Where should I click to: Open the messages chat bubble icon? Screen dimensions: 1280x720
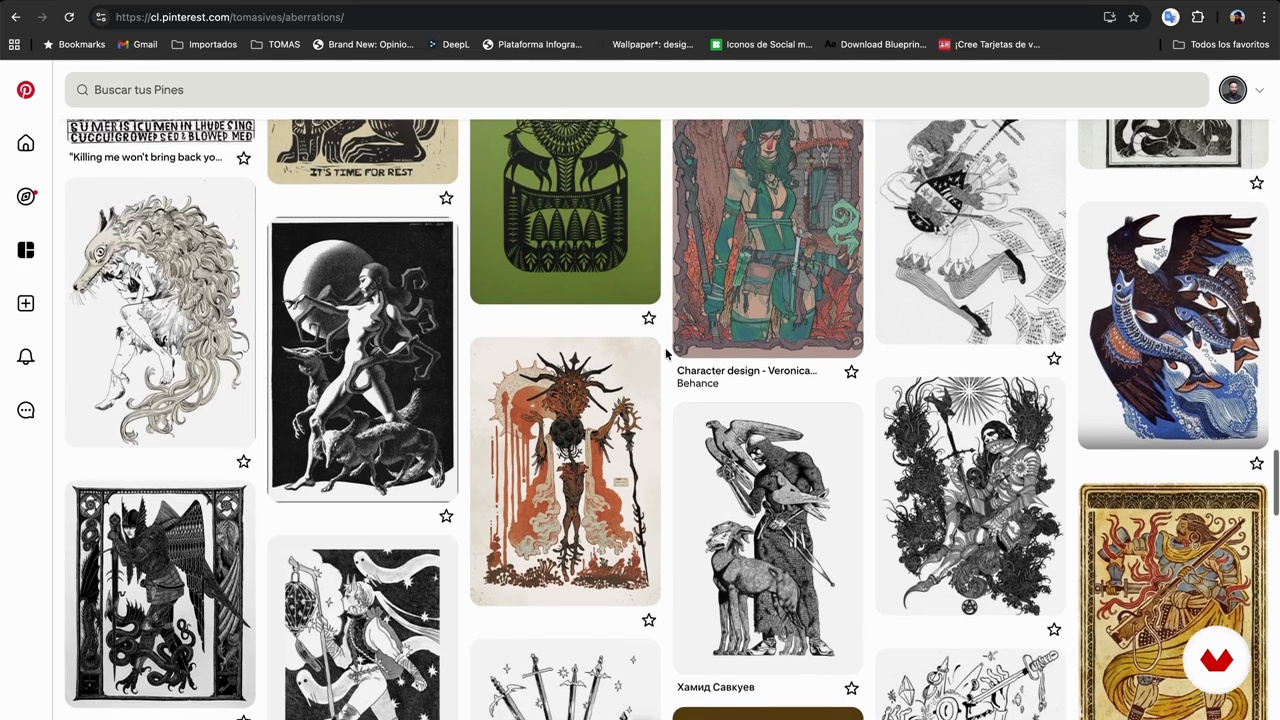click(x=26, y=410)
